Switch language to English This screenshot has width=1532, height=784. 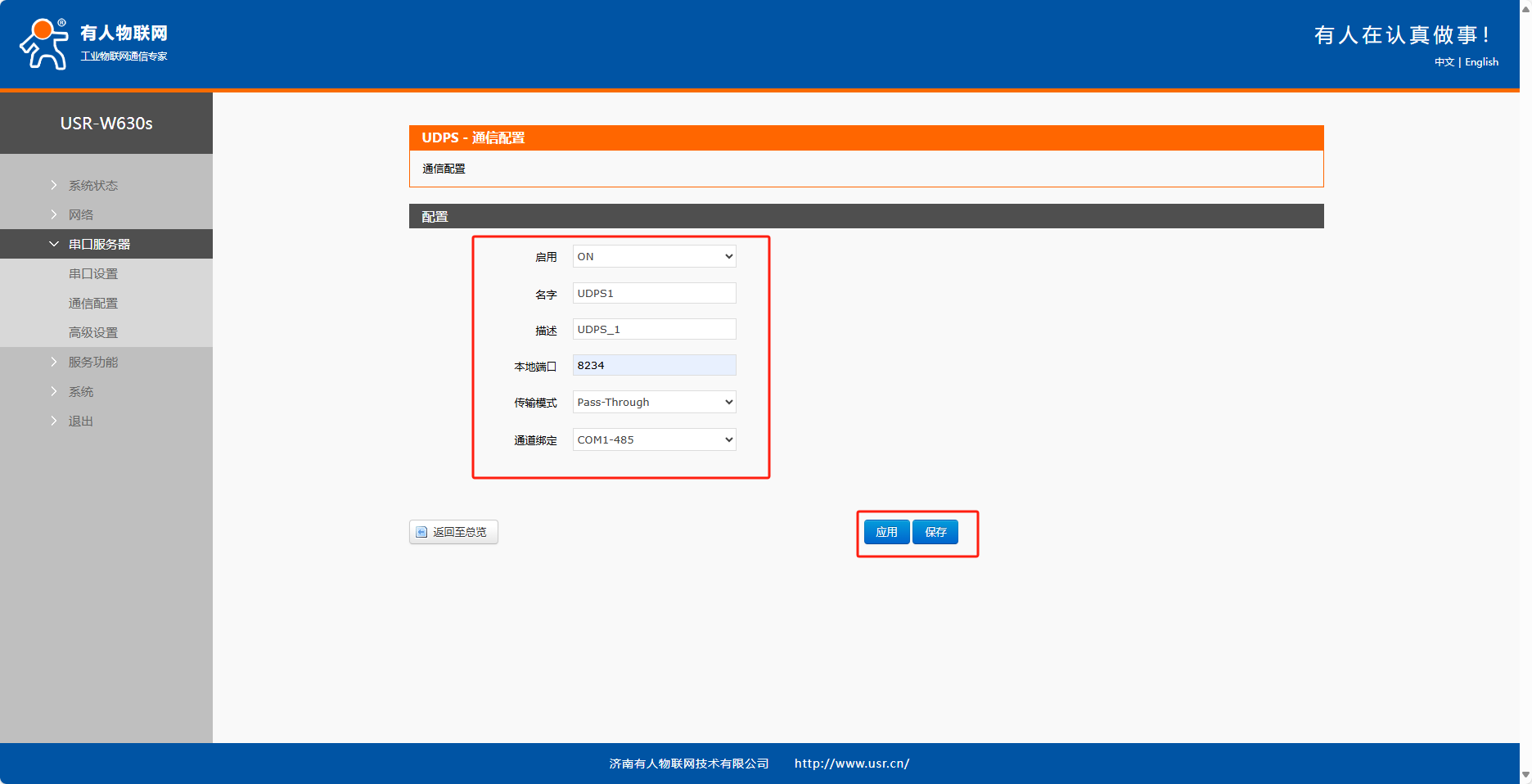click(x=1481, y=62)
